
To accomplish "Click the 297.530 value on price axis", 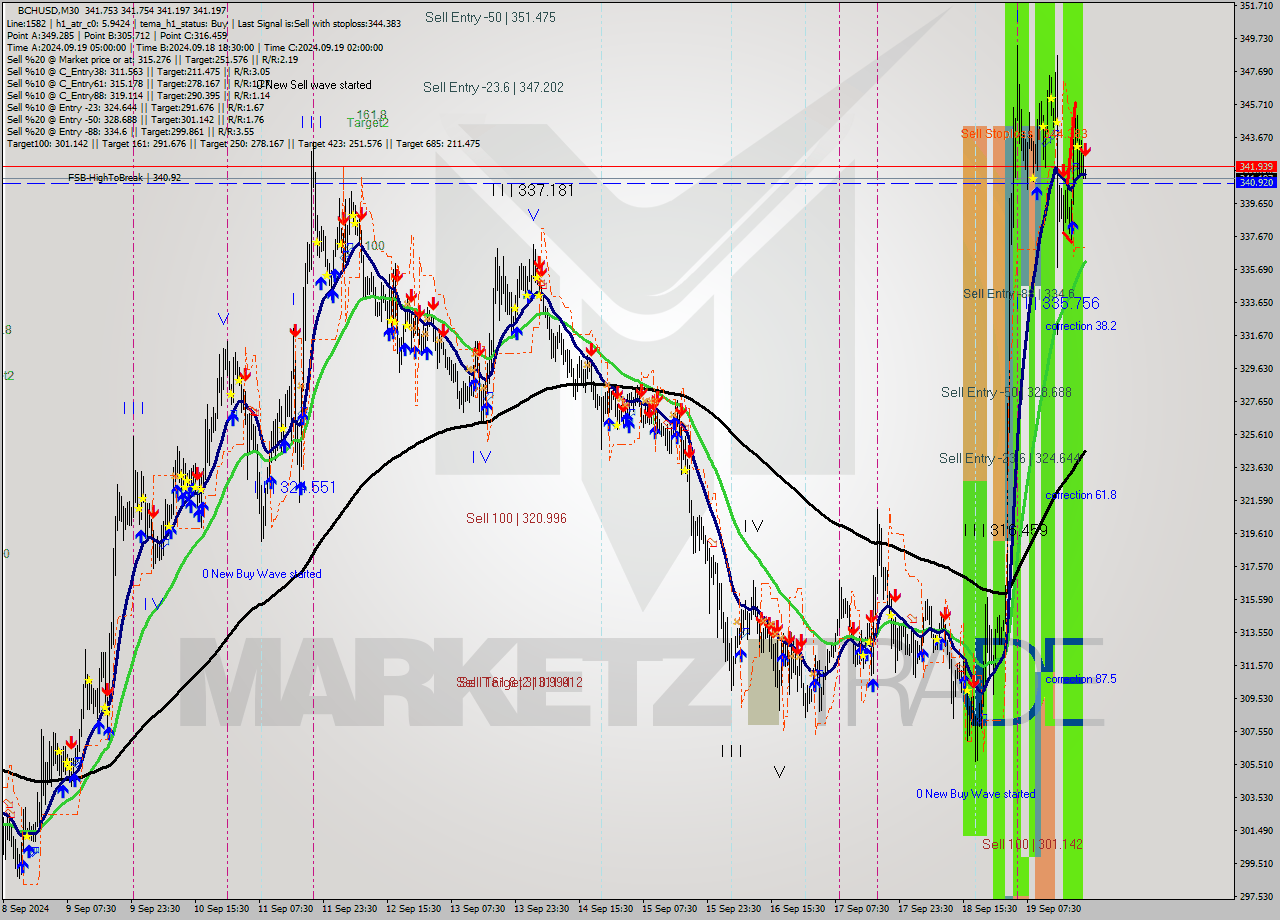I will tap(1256, 896).
